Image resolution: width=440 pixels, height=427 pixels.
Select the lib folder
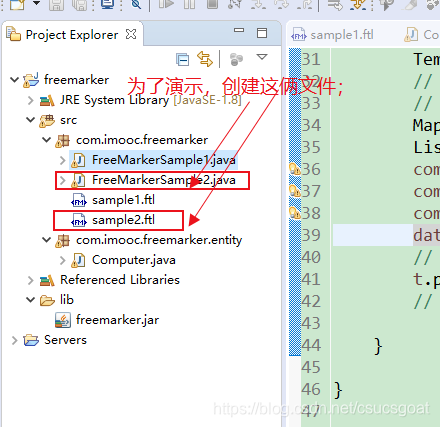(67, 300)
